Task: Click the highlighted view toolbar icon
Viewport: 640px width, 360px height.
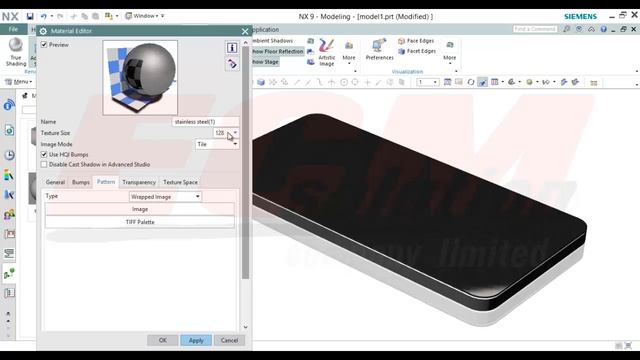Action: [x=482, y=82]
